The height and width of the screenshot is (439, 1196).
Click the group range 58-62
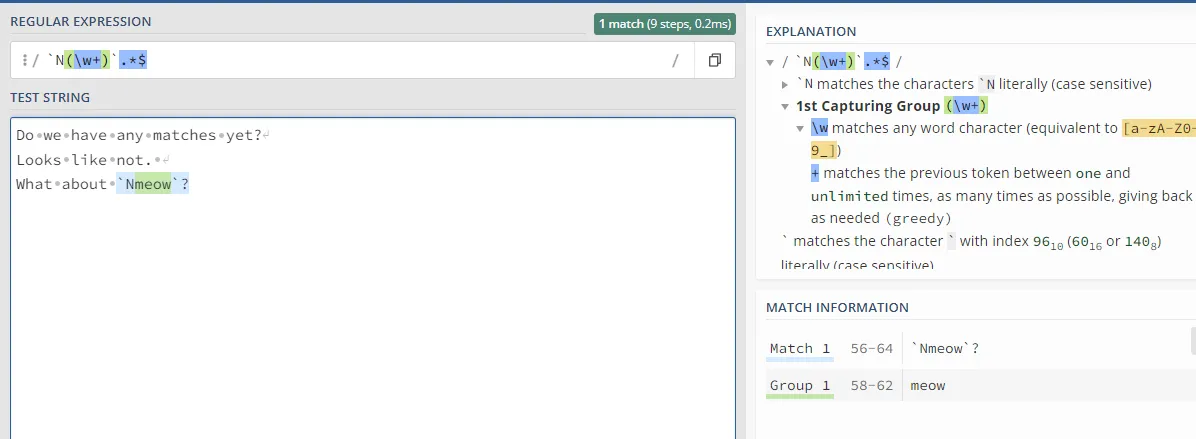pyautogui.click(x=871, y=386)
